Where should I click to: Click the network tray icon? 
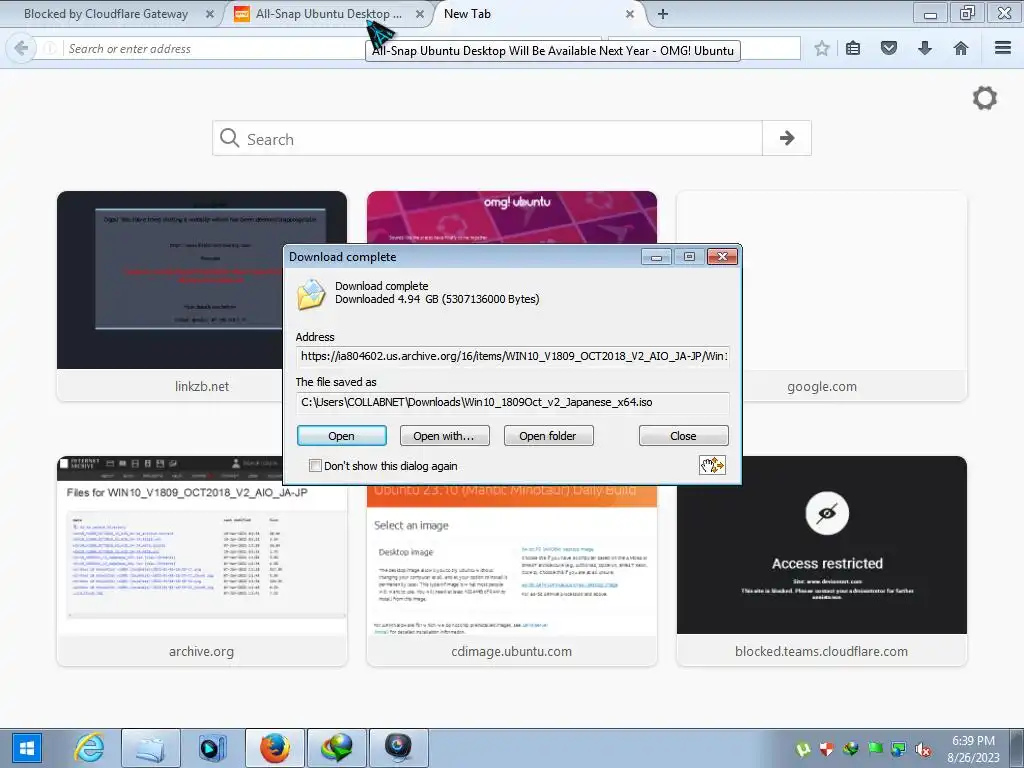[x=899, y=749]
